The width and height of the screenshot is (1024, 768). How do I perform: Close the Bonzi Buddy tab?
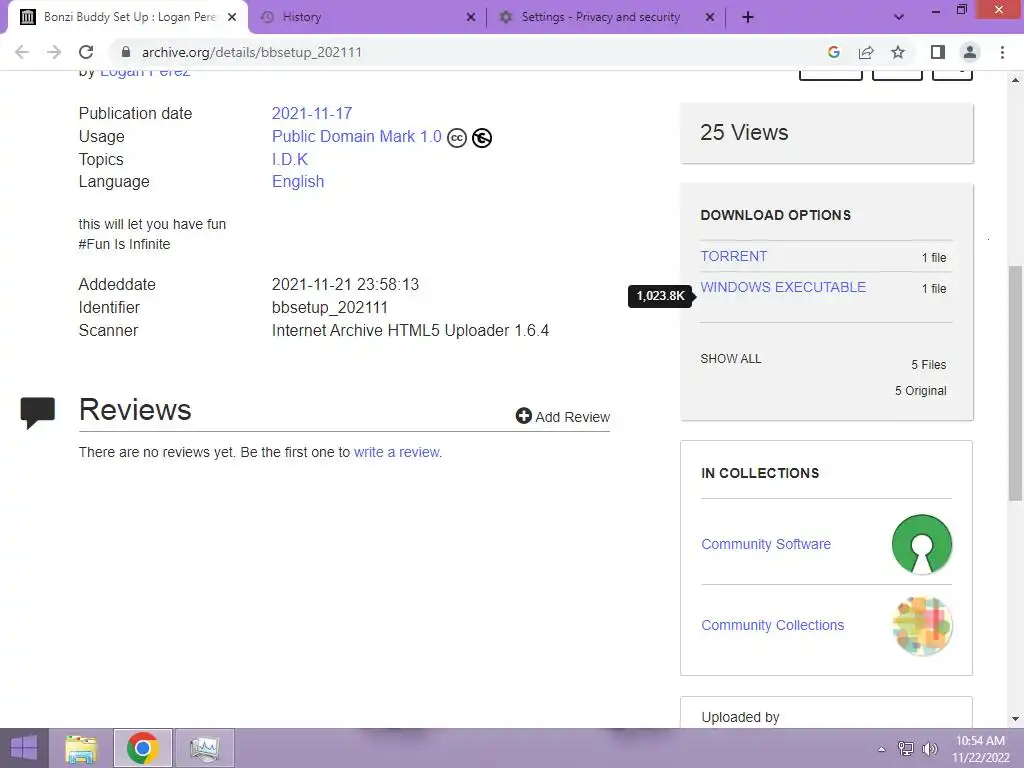(232, 17)
